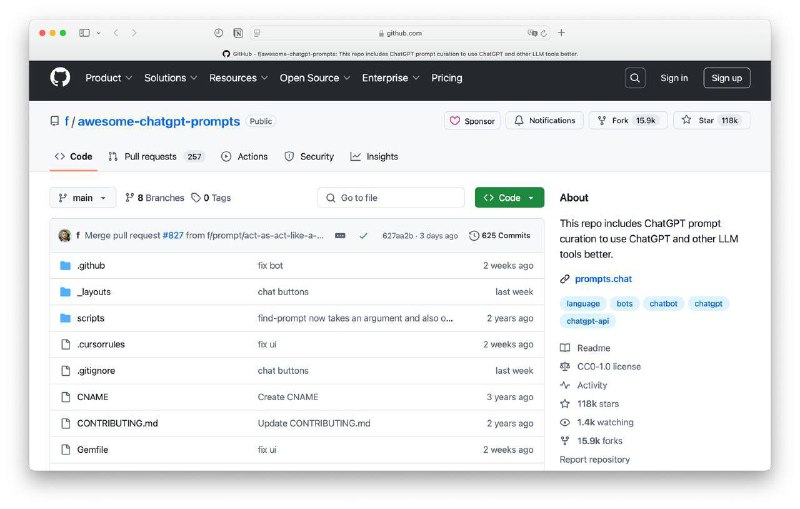Screen dimensions: 800x509
Task: Click the Activity pulse icon
Action: tap(565, 385)
